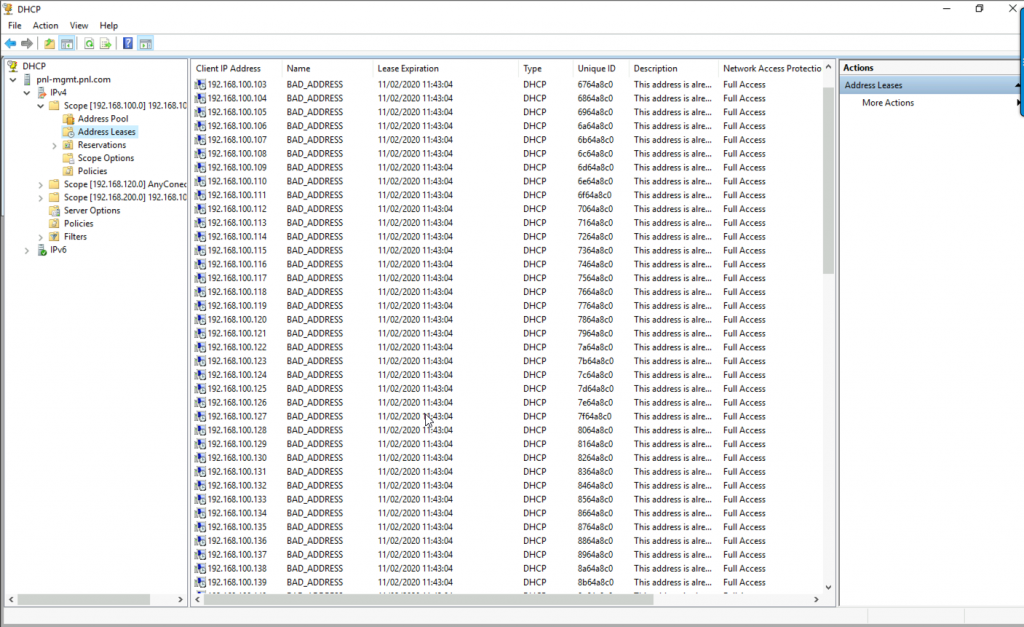Click the Up one level folder icon

pos(49,43)
